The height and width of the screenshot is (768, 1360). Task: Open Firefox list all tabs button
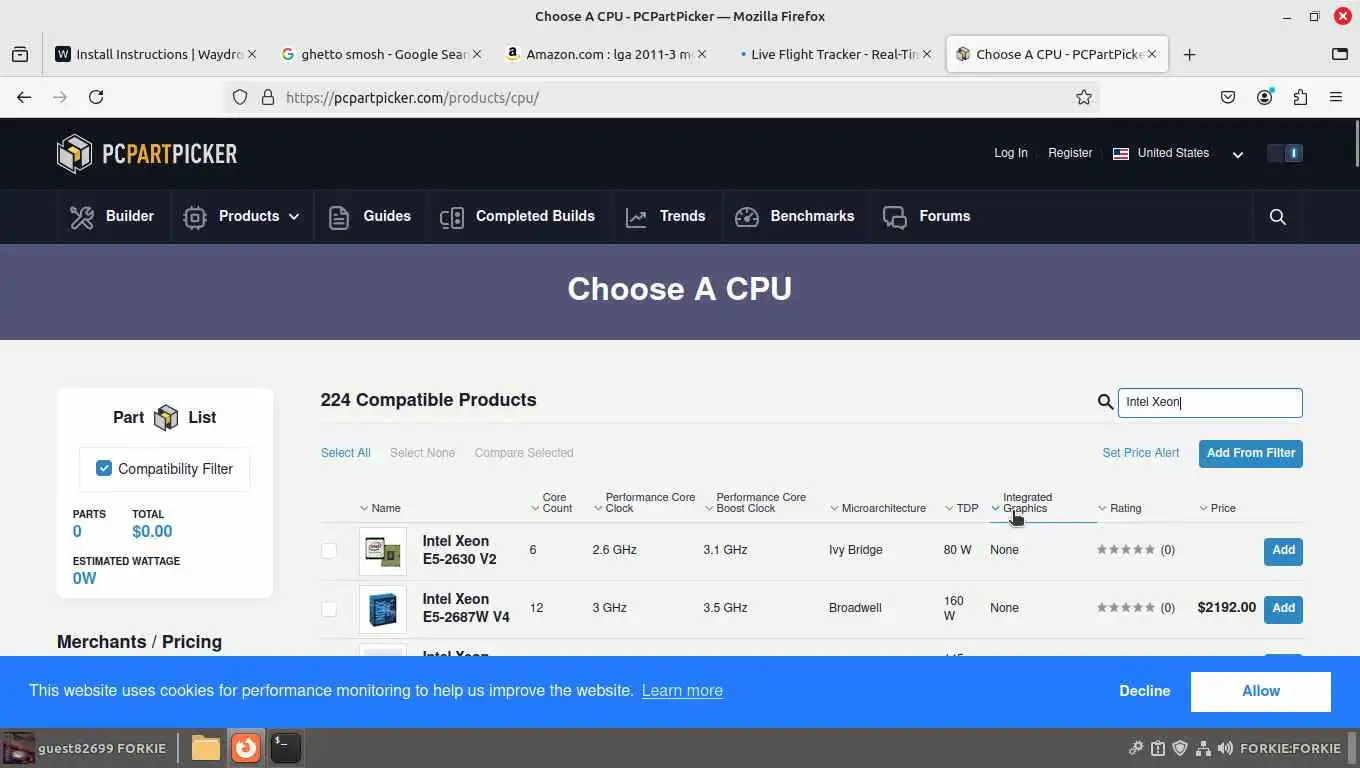1340,55
